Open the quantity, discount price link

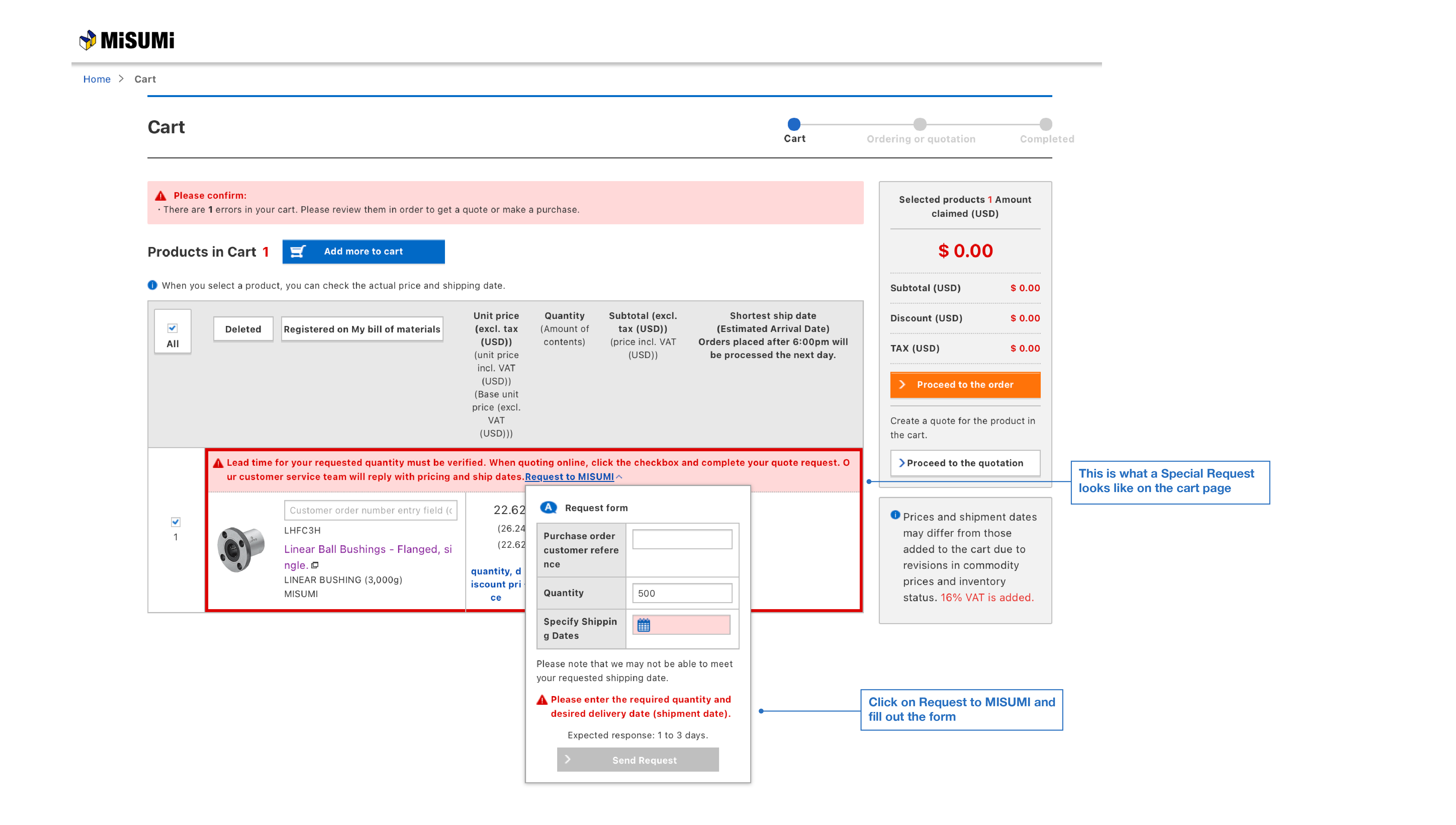point(496,584)
